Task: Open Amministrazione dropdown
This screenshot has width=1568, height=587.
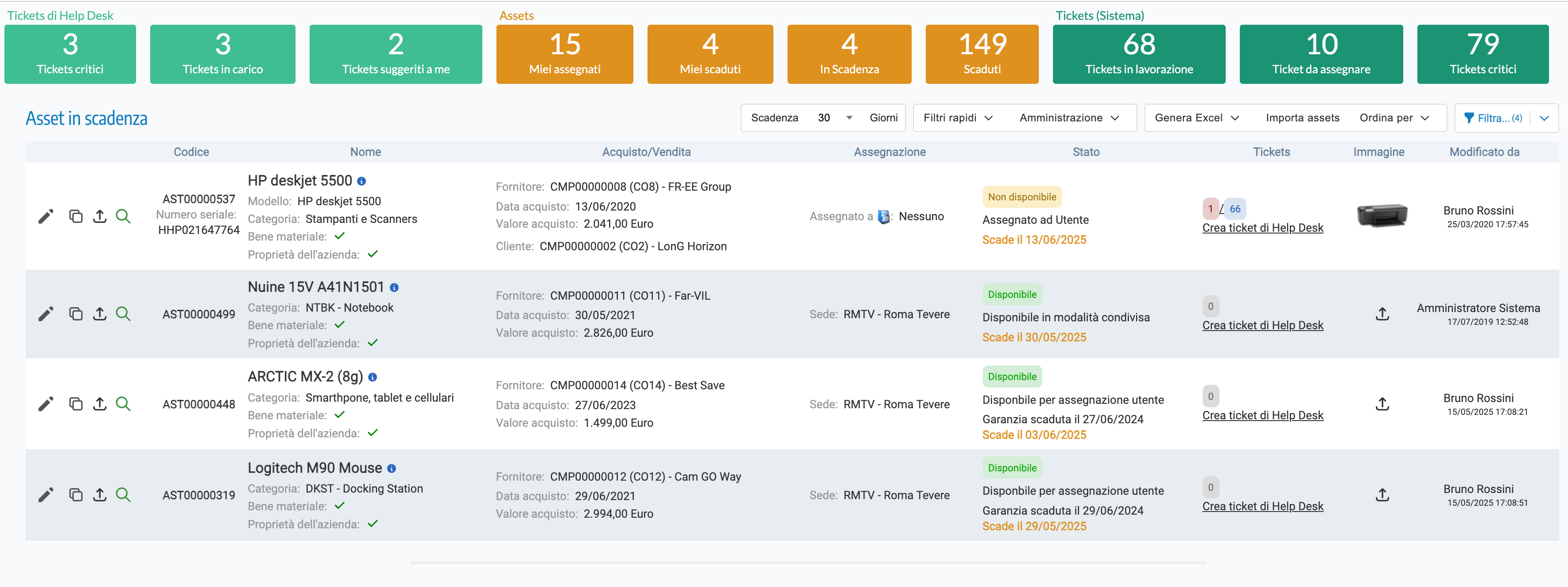Action: coord(1069,118)
